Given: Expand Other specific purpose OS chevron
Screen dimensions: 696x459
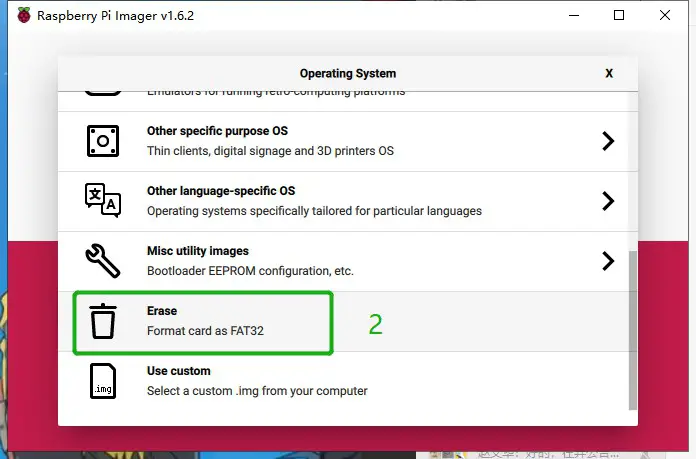Looking at the screenshot, I should [x=608, y=141].
